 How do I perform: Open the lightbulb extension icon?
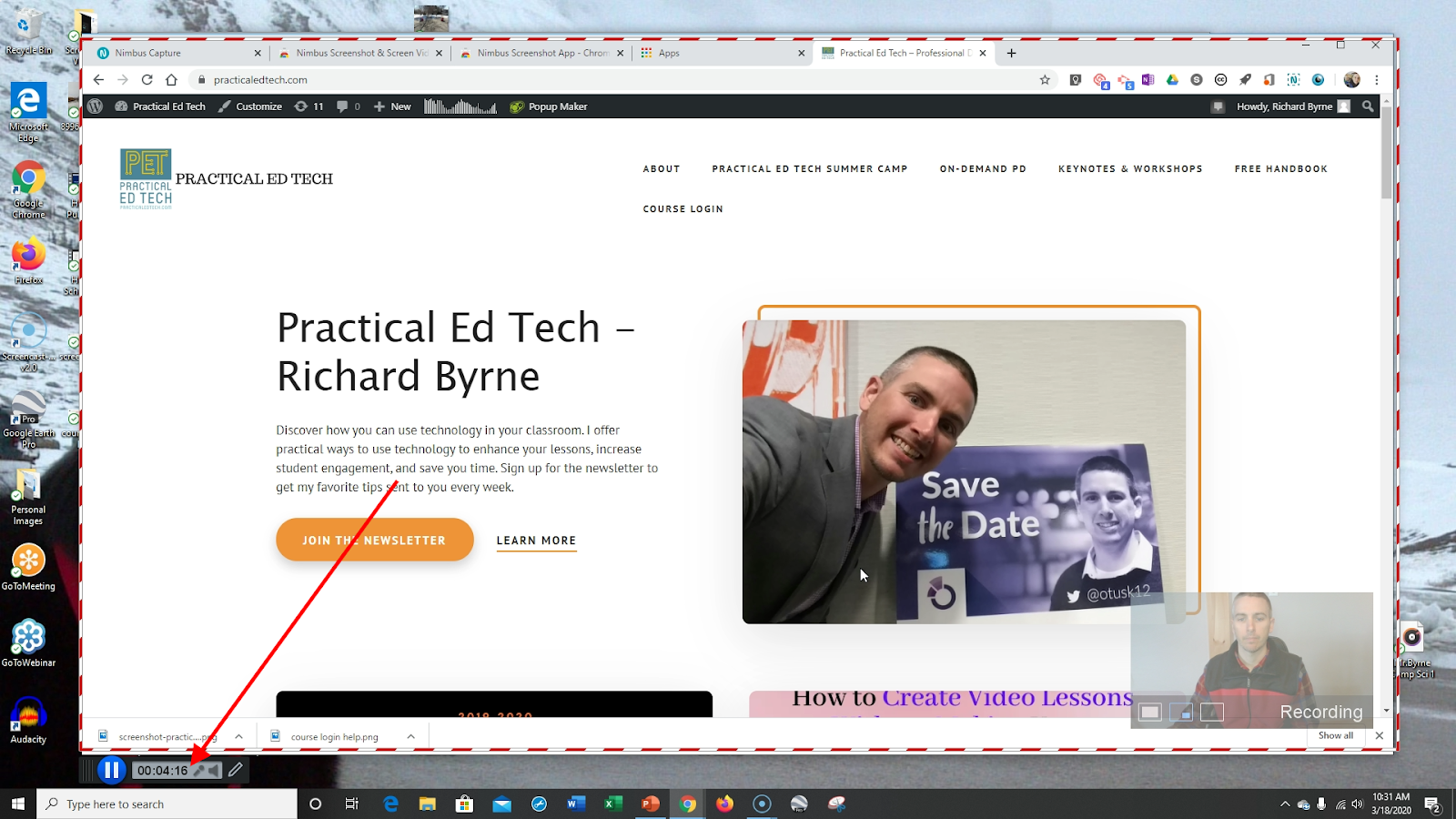coord(1076,80)
